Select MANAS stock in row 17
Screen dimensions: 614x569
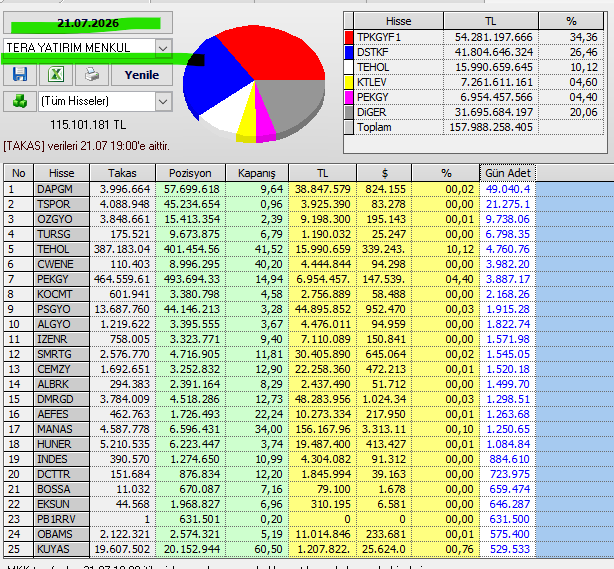(x=61, y=430)
